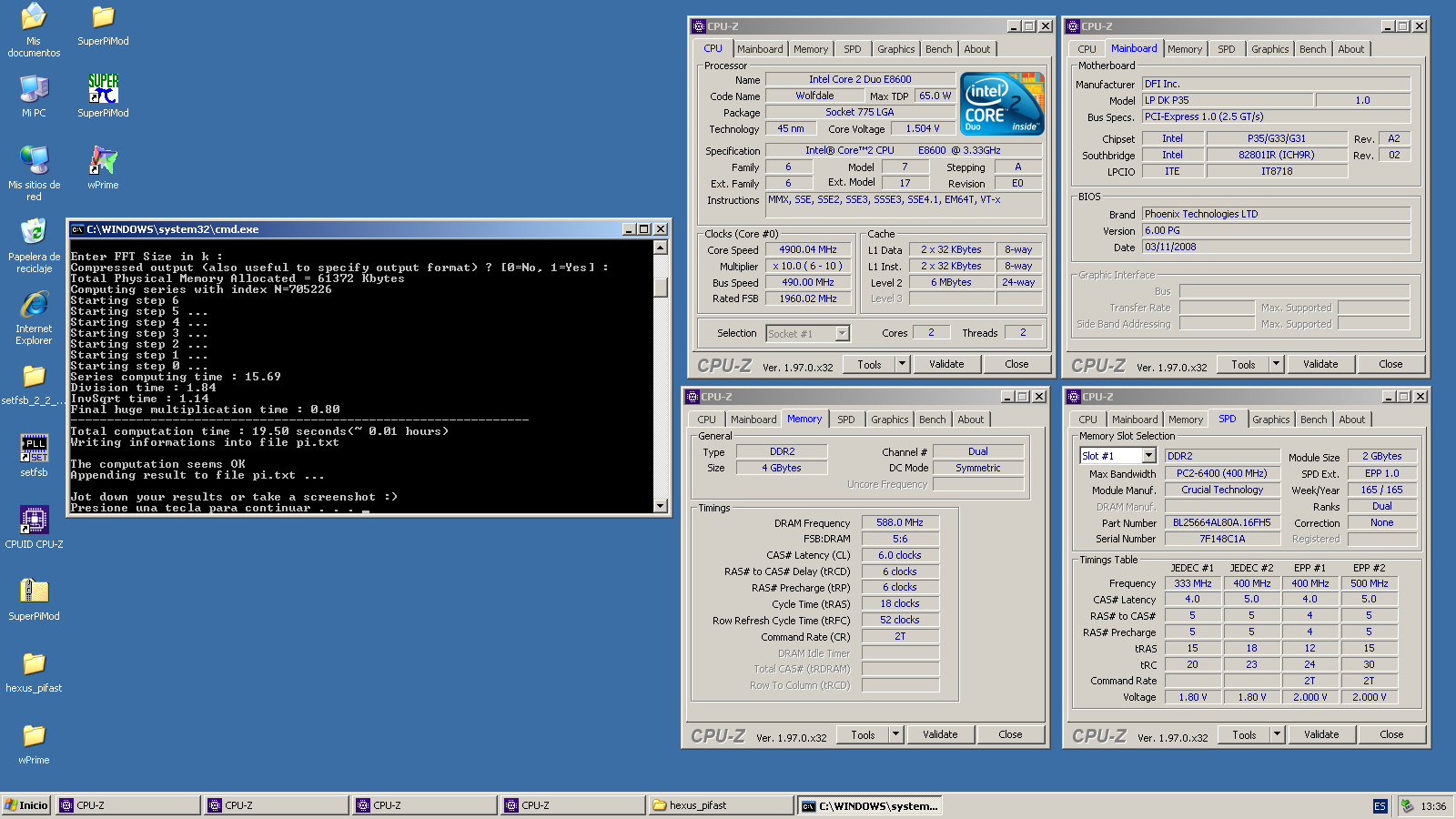The width and height of the screenshot is (1456, 819).
Task: Open SPD tab in Memory window
Action: [x=846, y=420]
